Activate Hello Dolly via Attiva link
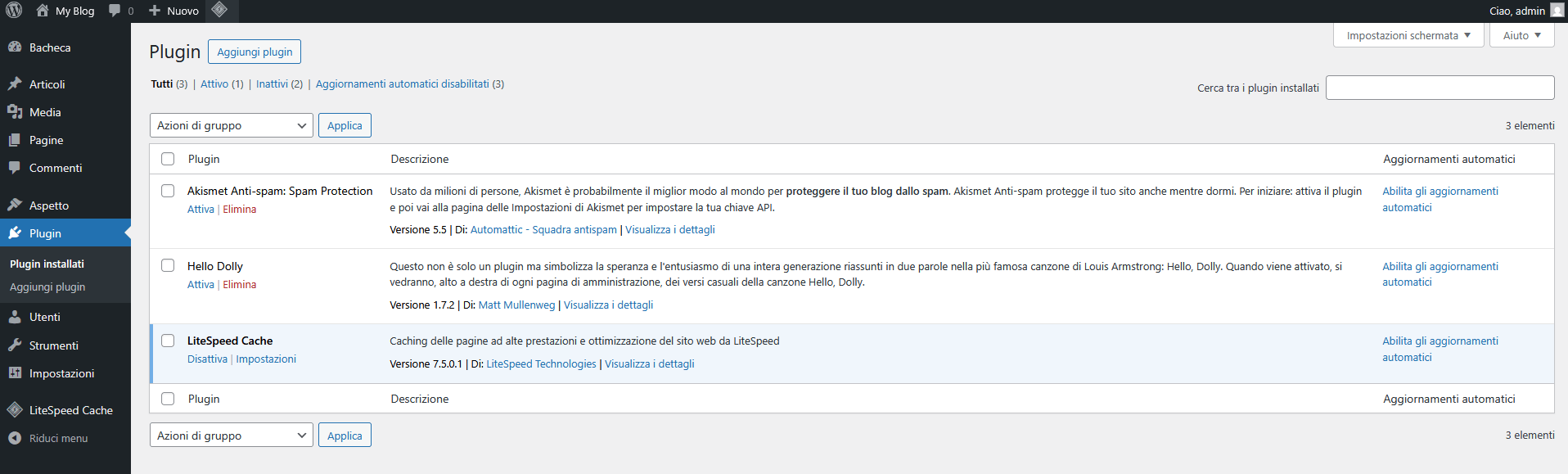Viewport: 1568px width, 474px height. click(x=201, y=285)
